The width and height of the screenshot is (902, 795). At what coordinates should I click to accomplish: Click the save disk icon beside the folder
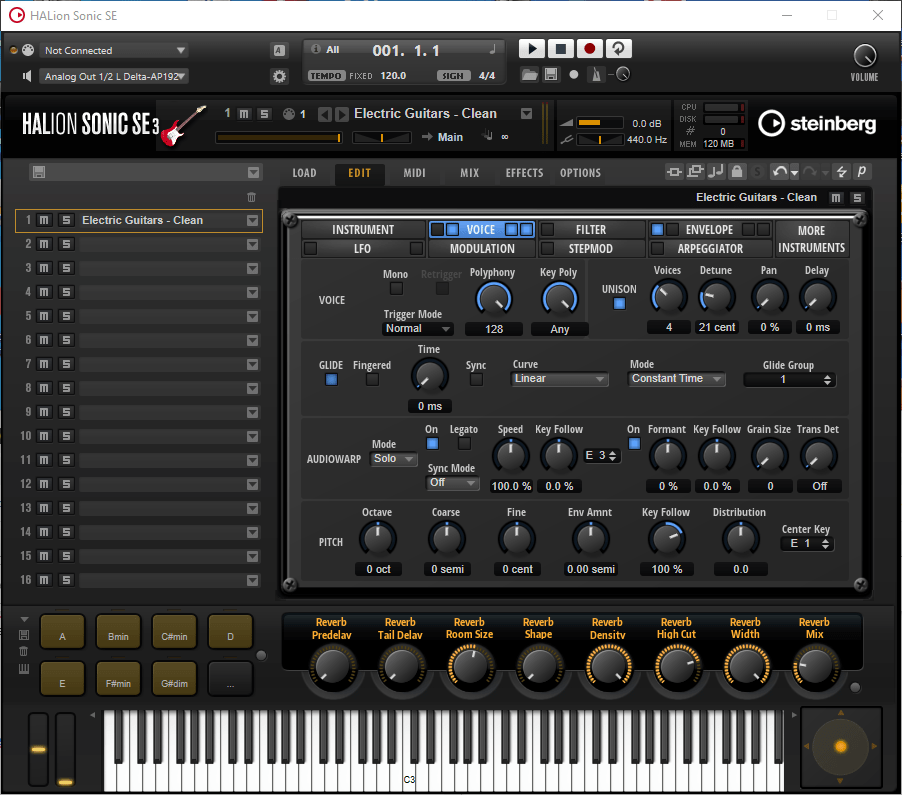point(551,75)
